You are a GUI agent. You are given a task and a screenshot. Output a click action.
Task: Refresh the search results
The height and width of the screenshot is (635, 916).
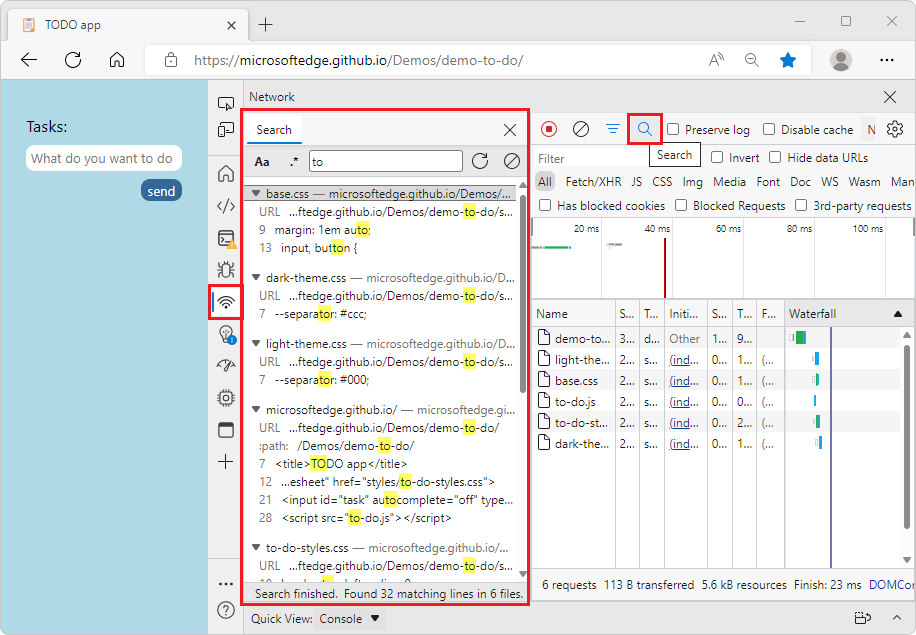[x=480, y=161]
